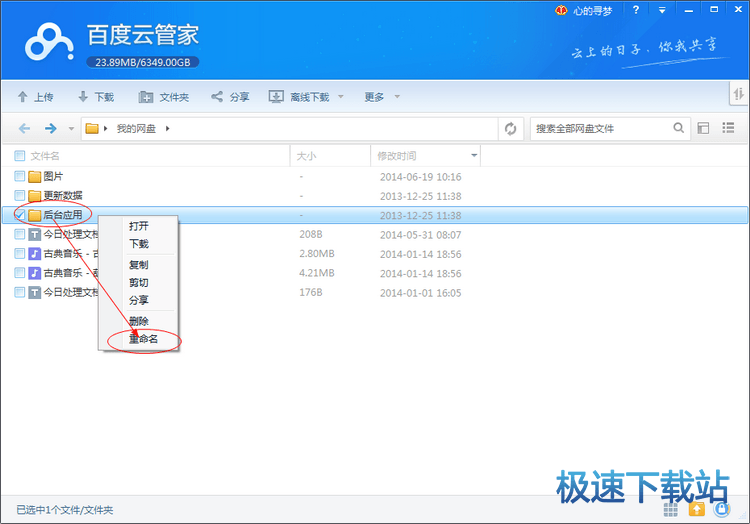The width and height of the screenshot is (750, 524).
Task: Click the upload (上传) toolbar button
Action: pyautogui.click(x=35, y=97)
